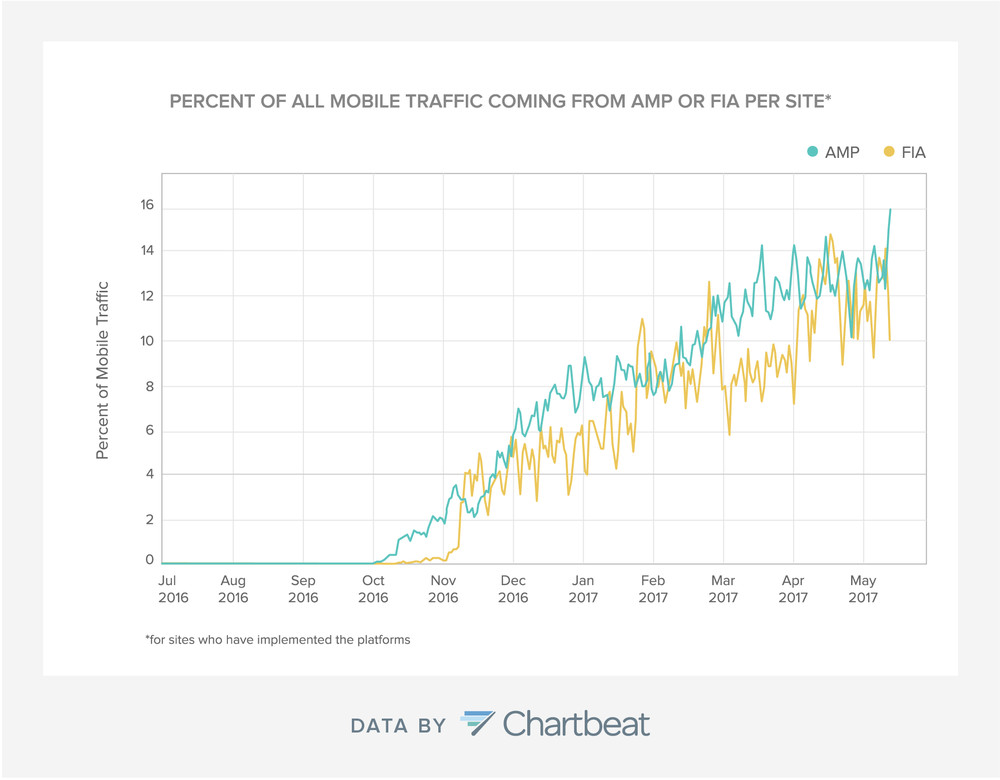Select the May 2017 axis label
This screenshot has width=1000, height=780.
pos(863,589)
